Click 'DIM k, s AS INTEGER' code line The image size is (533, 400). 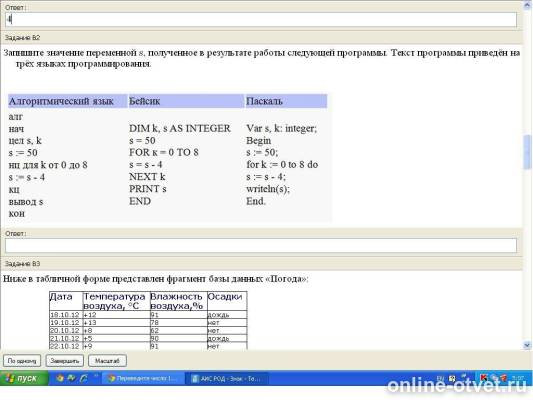180,128
